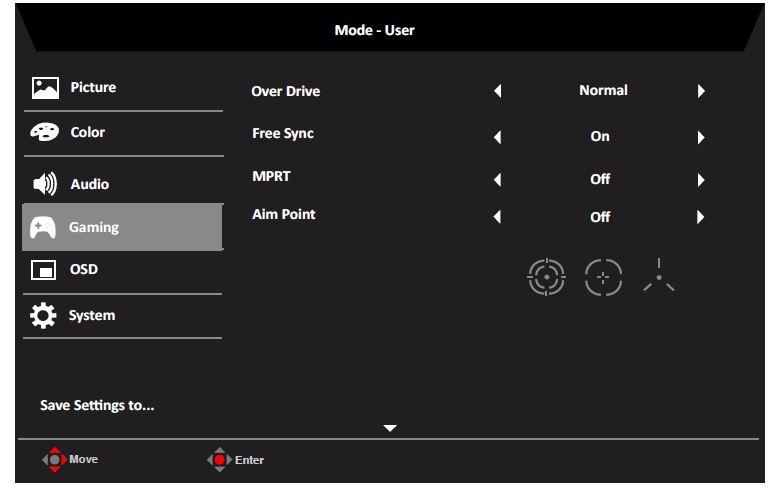The height and width of the screenshot is (492, 783).
Task: Click the Picture menu image icon
Action: [44, 88]
